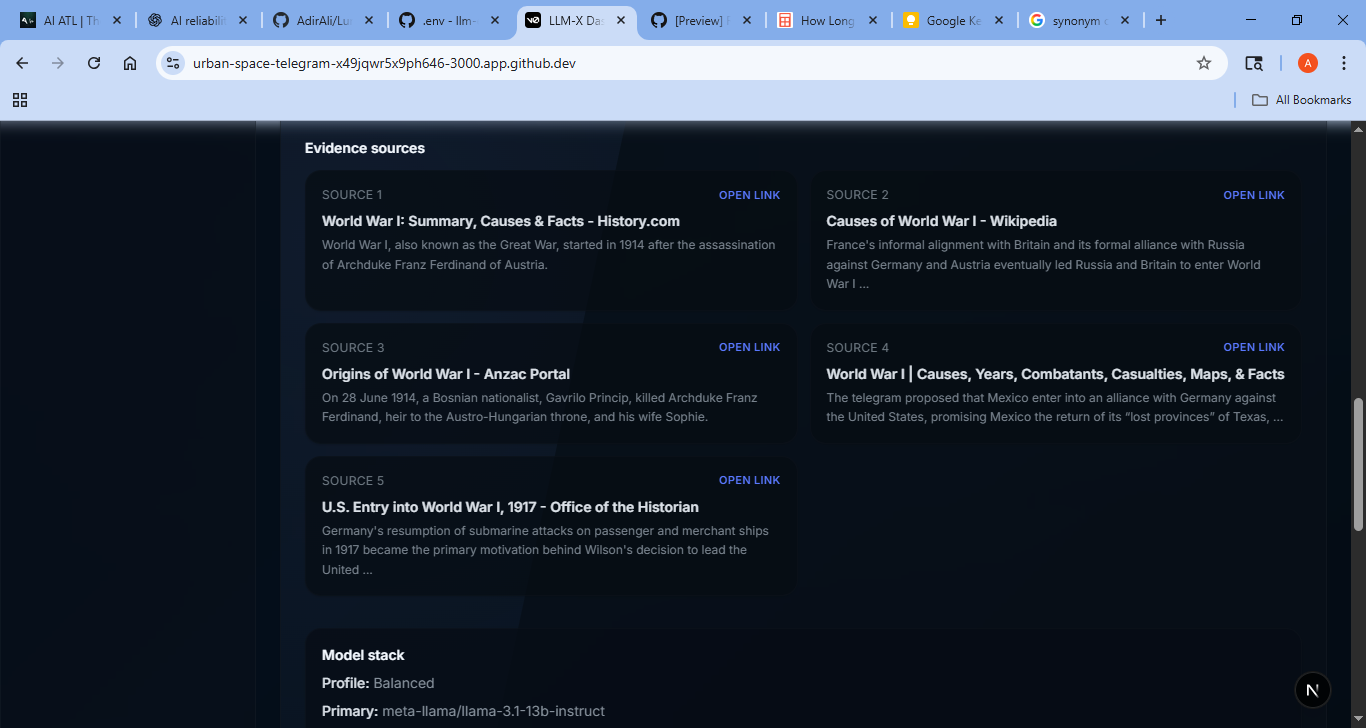Reload the current page
The image size is (1366, 728).
tap(94, 63)
